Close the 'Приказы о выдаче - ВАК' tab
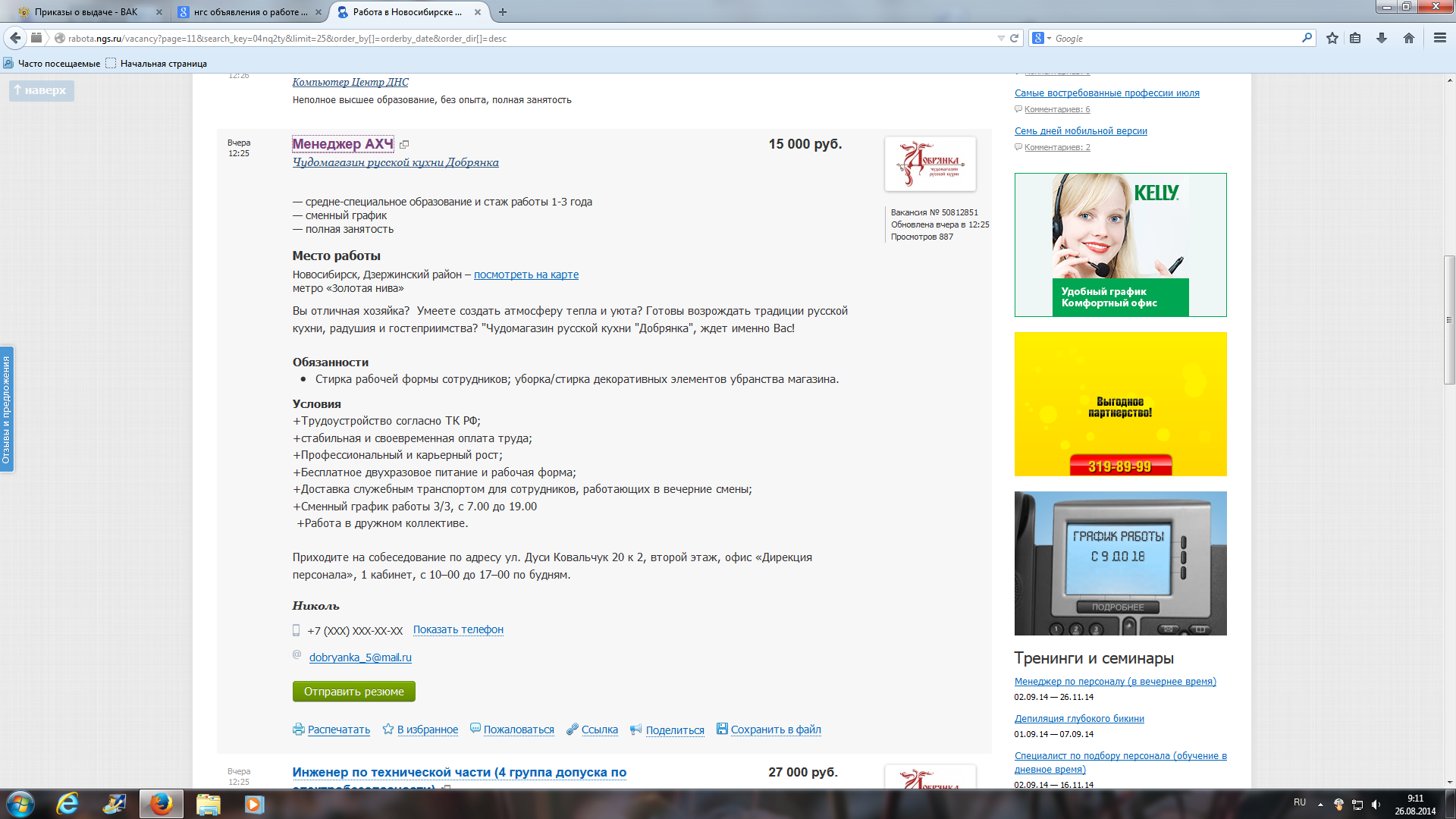Viewport: 1456px width, 819px height. coord(159,12)
